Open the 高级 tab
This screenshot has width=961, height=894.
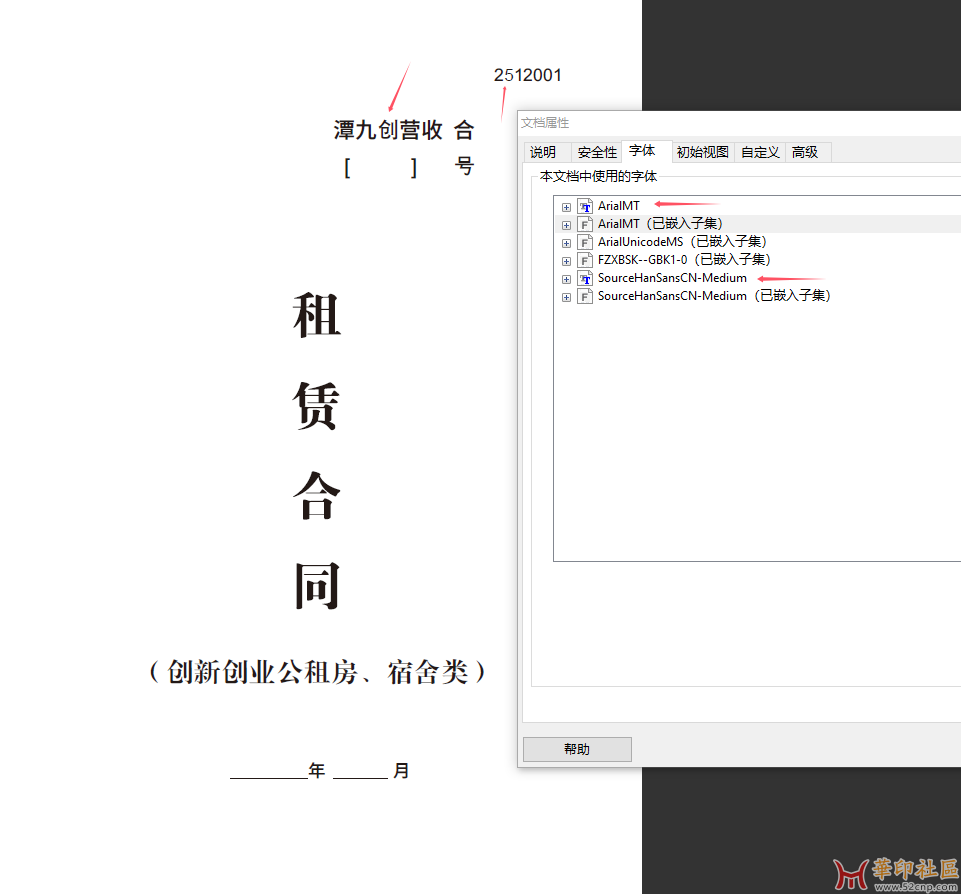(805, 152)
